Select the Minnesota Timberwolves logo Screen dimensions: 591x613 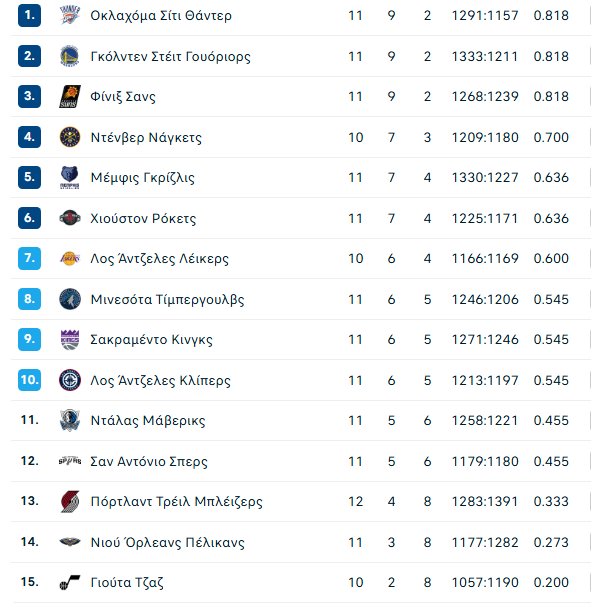[70, 299]
